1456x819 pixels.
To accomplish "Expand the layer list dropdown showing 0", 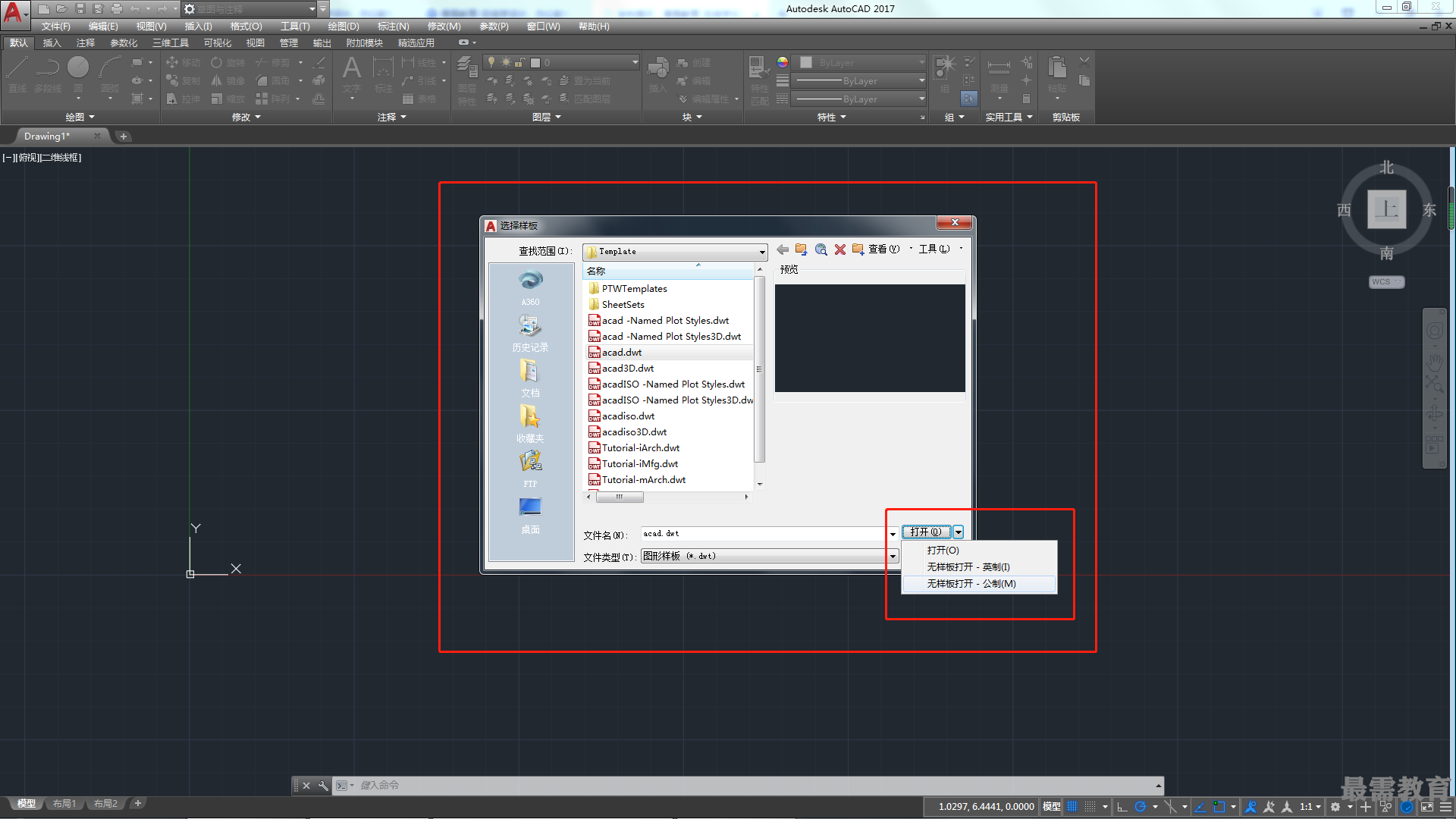I will pos(635,62).
